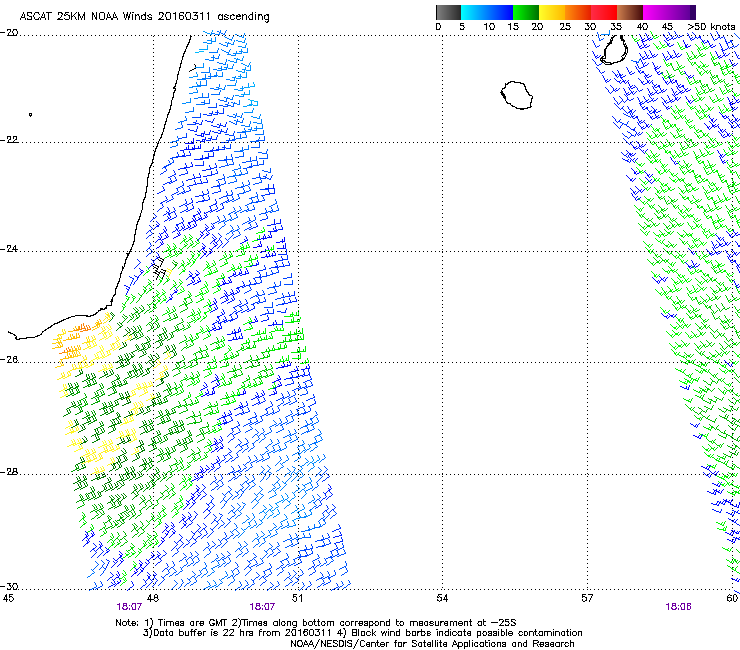The height and width of the screenshot is (650, 740).
Task: Pick the green 15-20 knots color segment
Action: pyautogui.click(x=526, y=12)
